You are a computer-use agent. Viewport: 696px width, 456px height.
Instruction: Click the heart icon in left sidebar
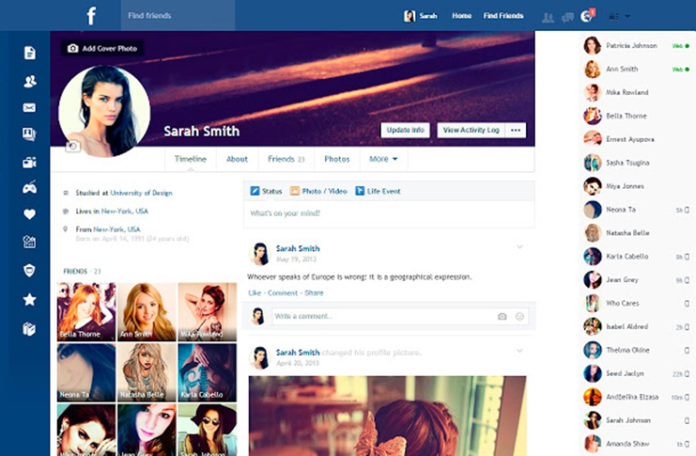coord(30,214)
